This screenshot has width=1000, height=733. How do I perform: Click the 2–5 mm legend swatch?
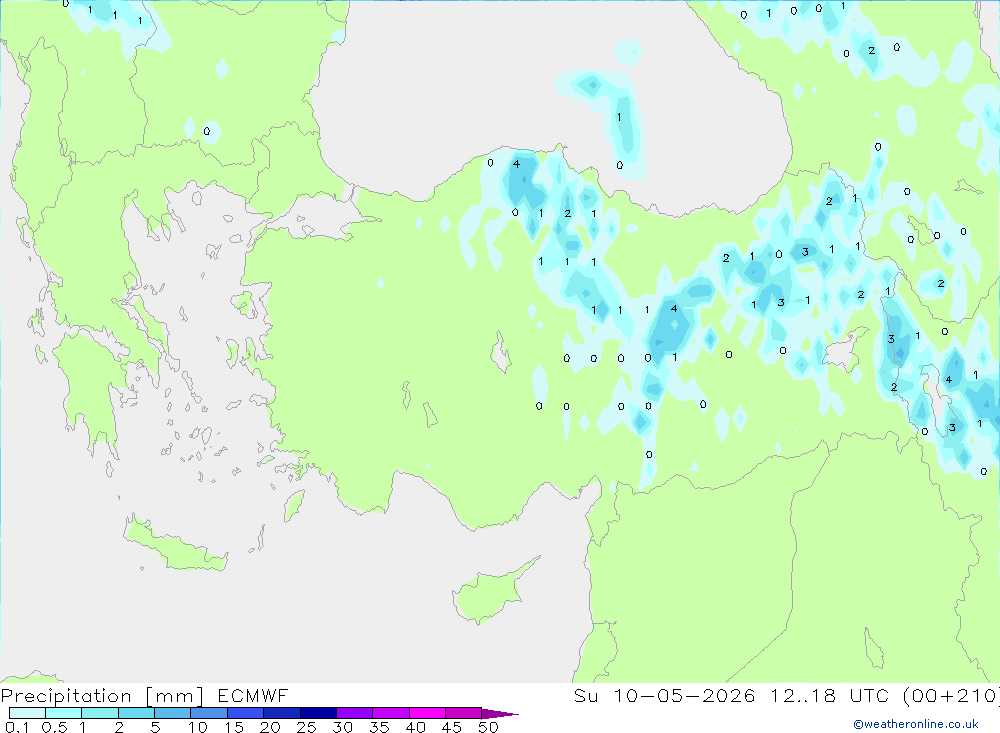(x=136, y=713)
